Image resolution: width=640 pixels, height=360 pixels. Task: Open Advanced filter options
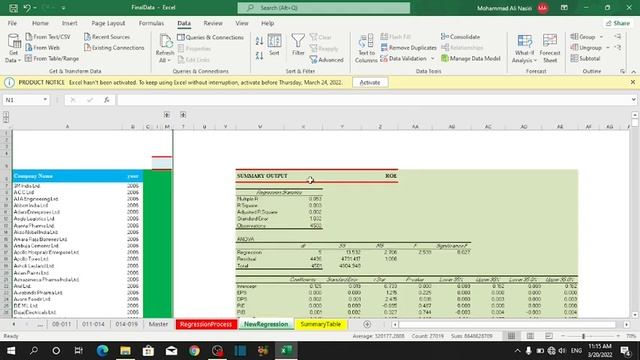[327, 60]
